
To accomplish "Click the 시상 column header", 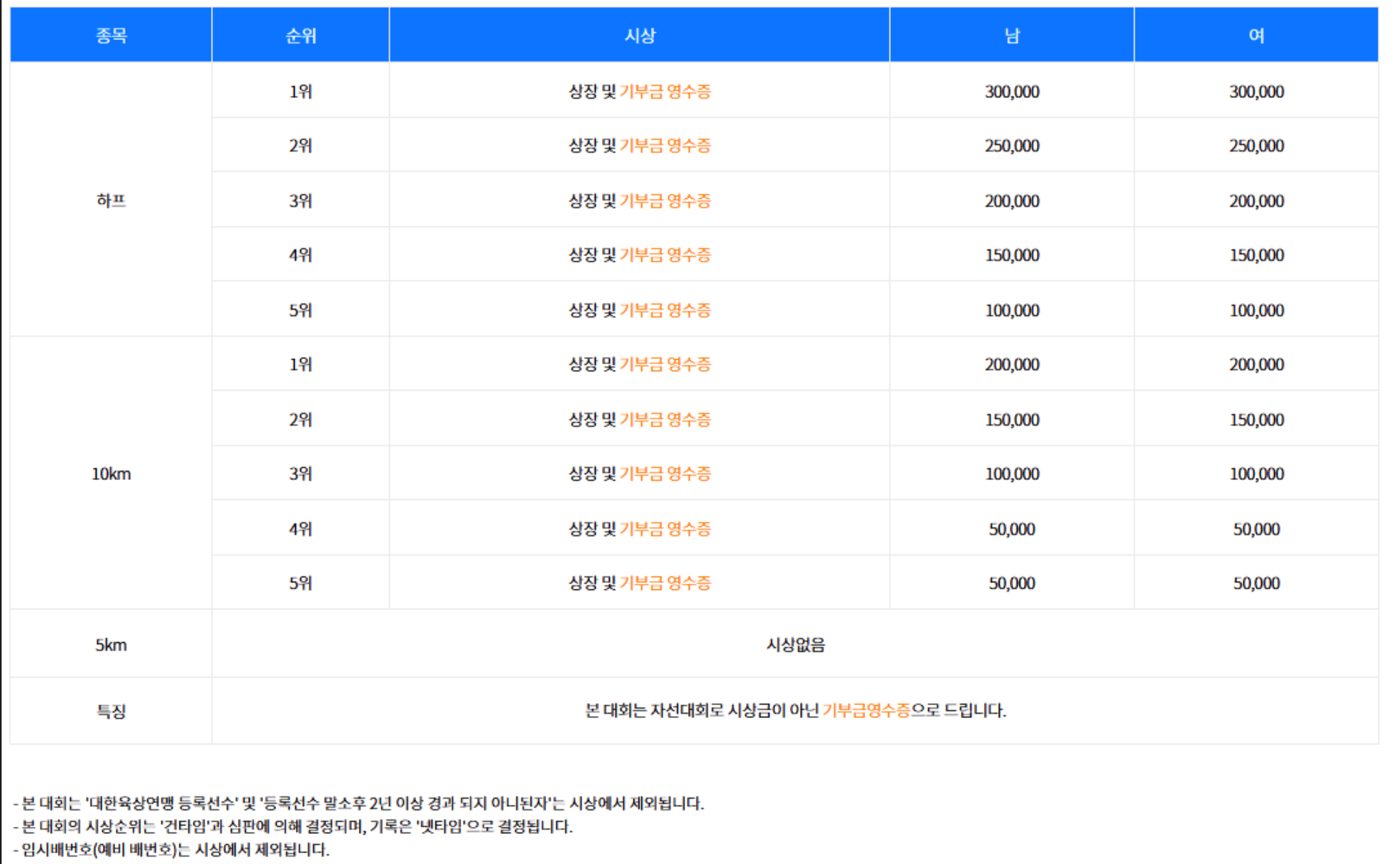I will [639, 35].
